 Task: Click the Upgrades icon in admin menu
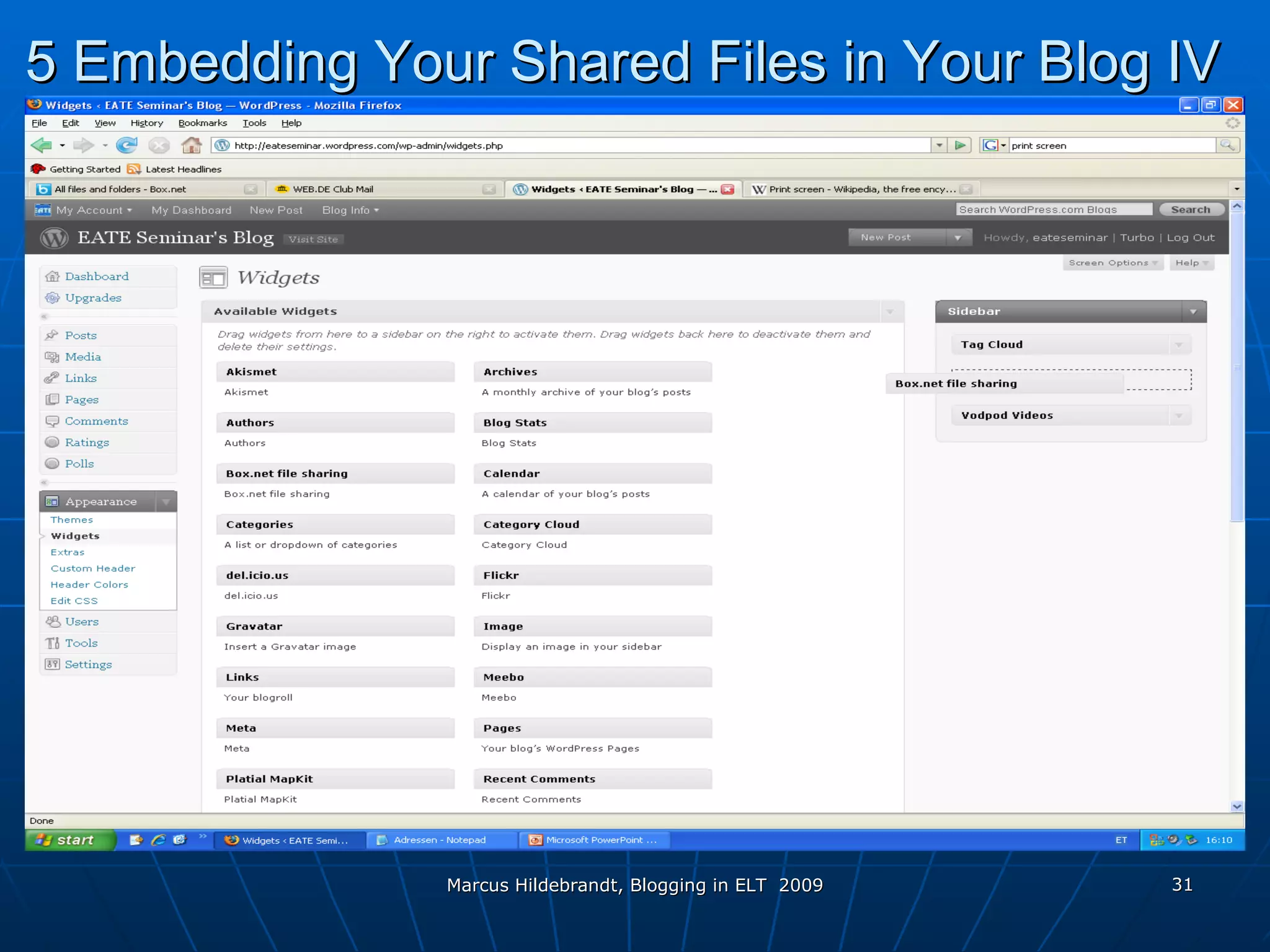(52, 298)
